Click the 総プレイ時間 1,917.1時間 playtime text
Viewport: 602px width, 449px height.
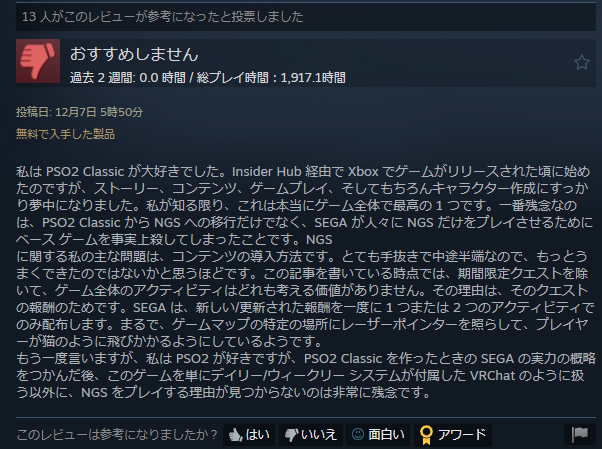(271, 78)
